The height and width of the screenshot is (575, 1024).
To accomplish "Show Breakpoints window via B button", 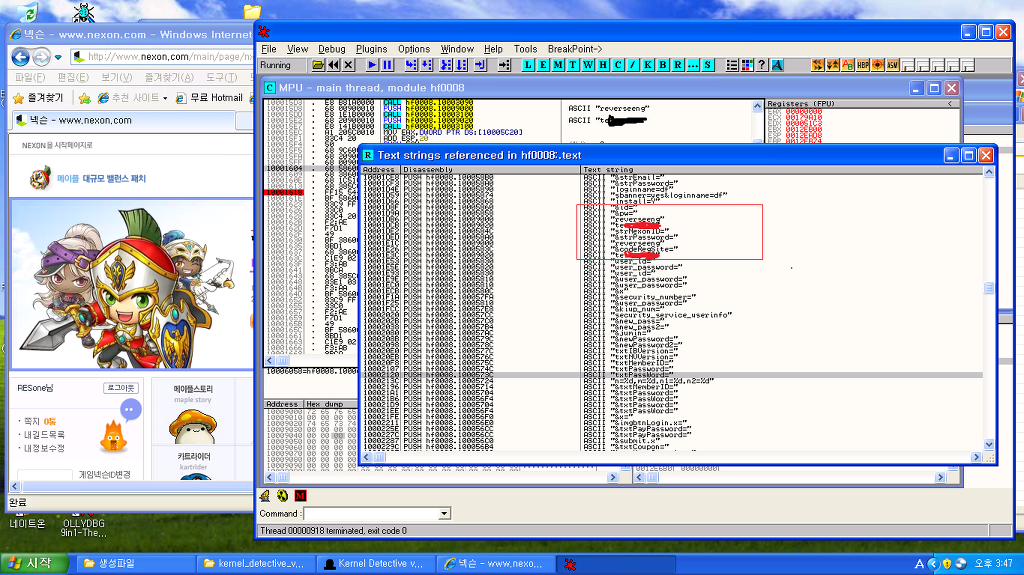I will (x=663, y=65).
